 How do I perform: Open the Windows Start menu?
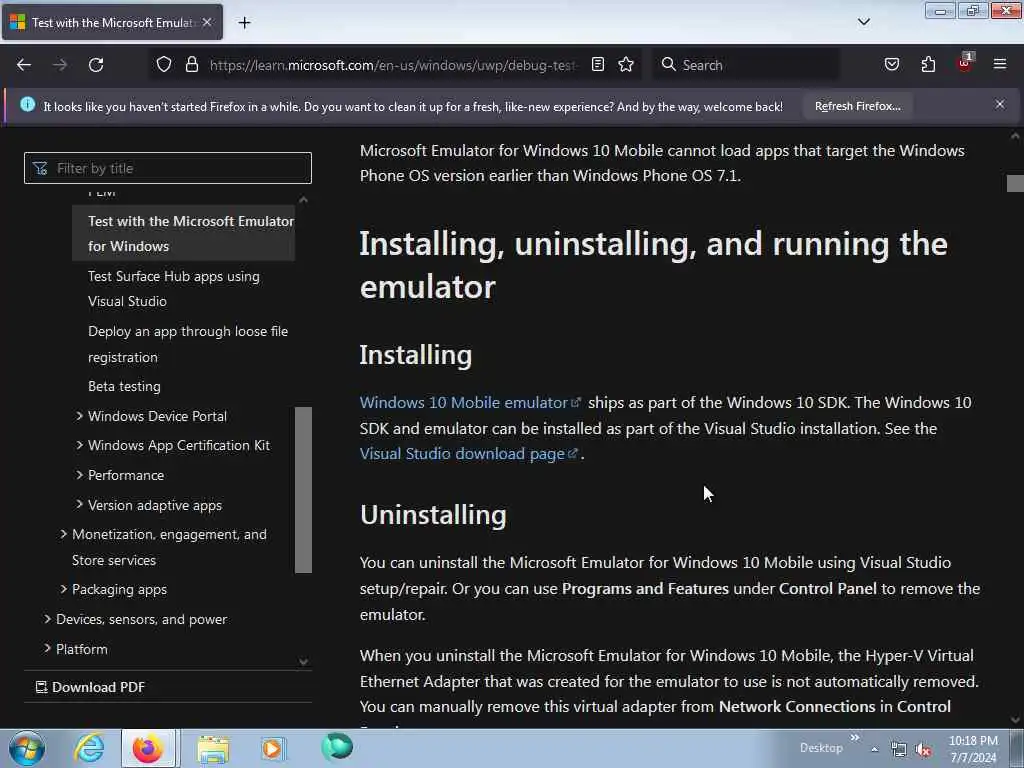[x=27, y=748]
